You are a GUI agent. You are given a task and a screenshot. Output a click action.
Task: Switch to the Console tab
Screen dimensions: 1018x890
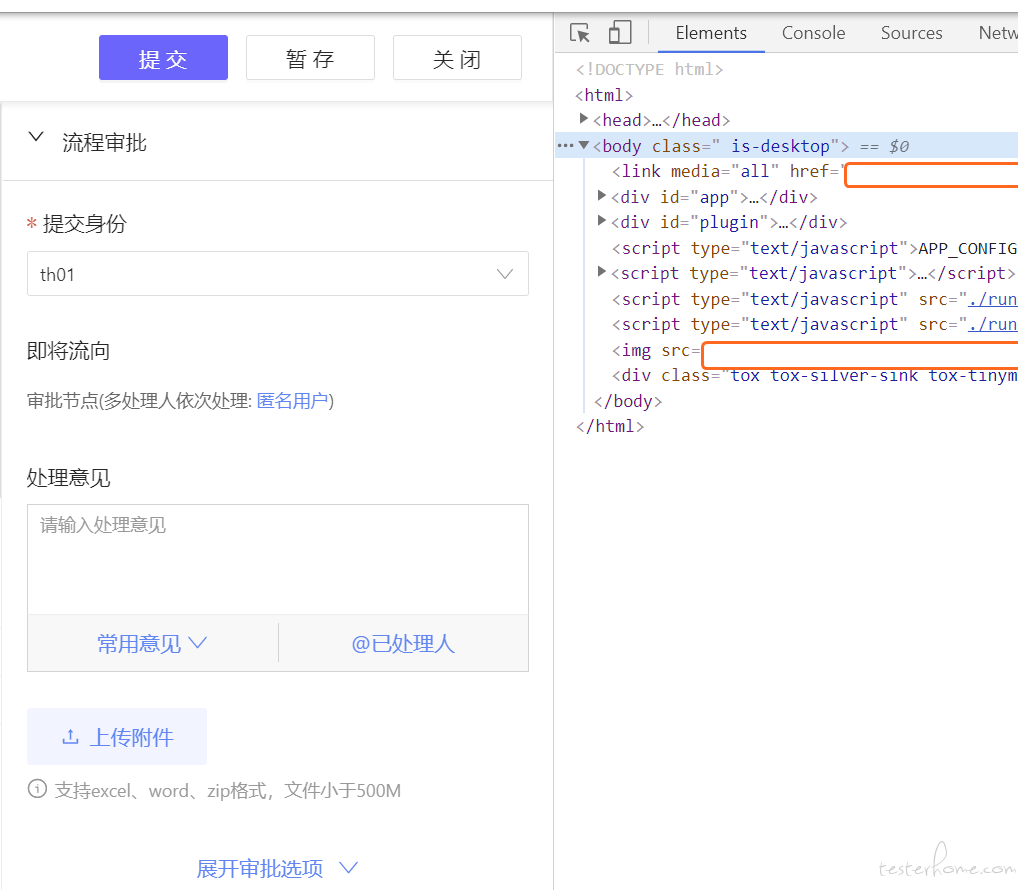tap(813, 33)
